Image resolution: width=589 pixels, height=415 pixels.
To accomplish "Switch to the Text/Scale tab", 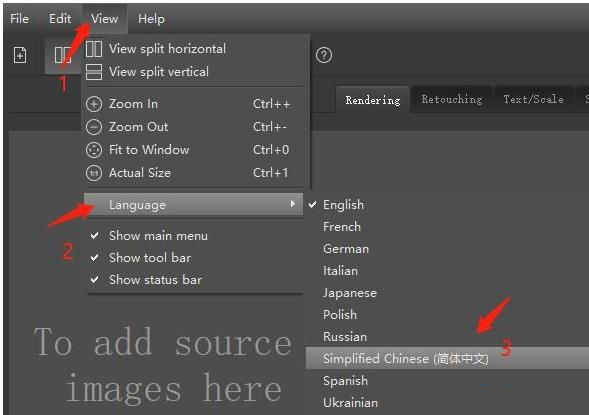I will coord(533,100).
